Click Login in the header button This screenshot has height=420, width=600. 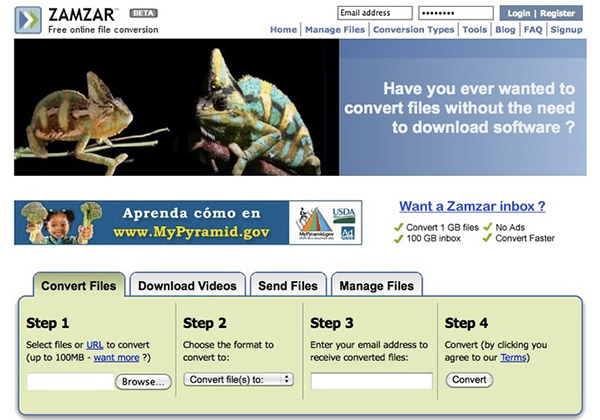[518, 13]
